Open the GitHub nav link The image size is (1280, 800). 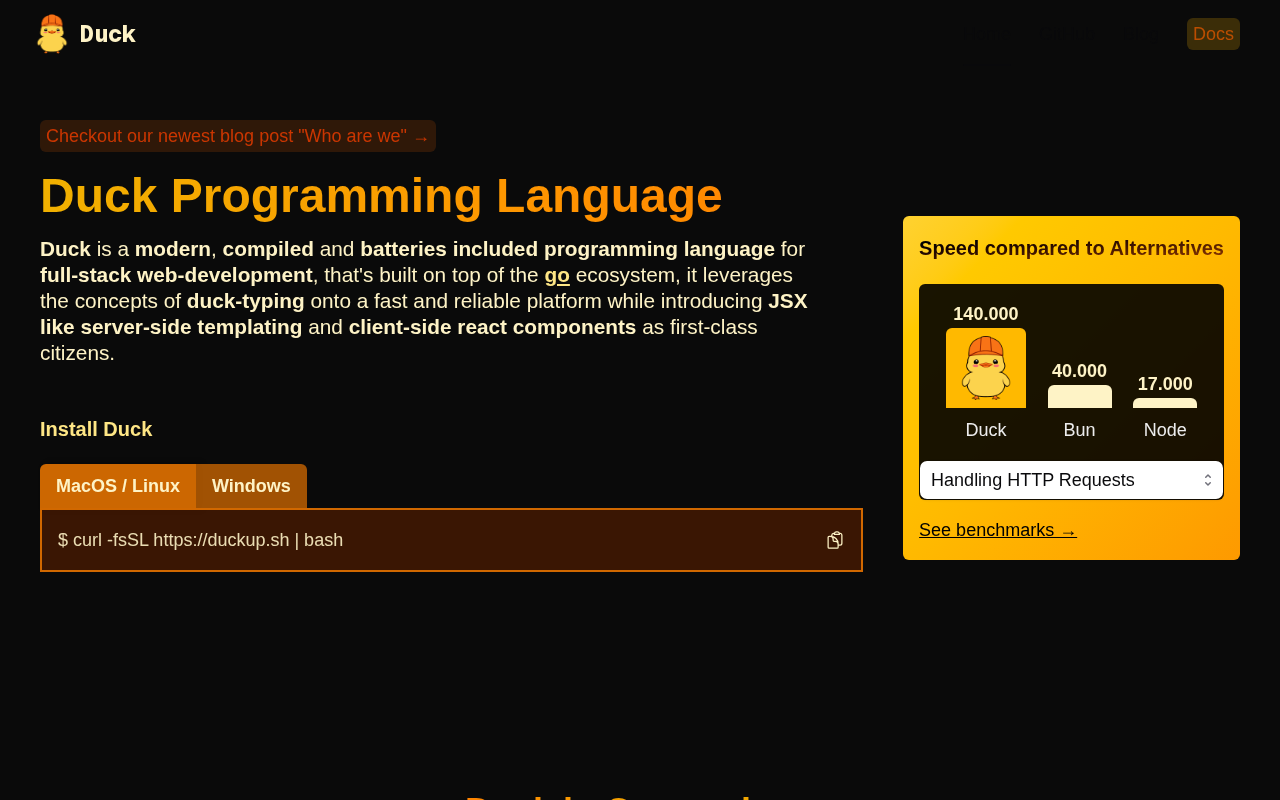(1066, 34)
